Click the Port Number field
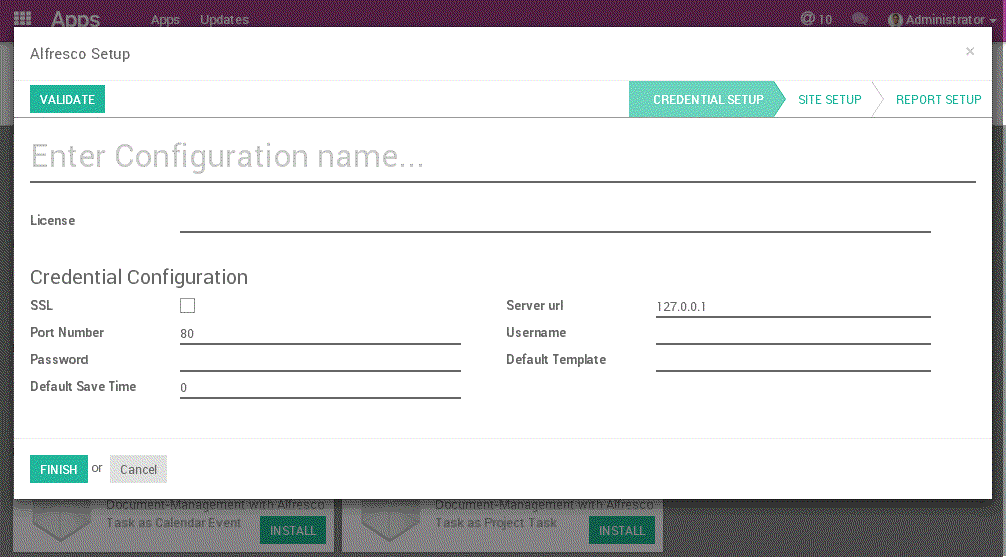1006x557 pixels. tap(320, 334)
